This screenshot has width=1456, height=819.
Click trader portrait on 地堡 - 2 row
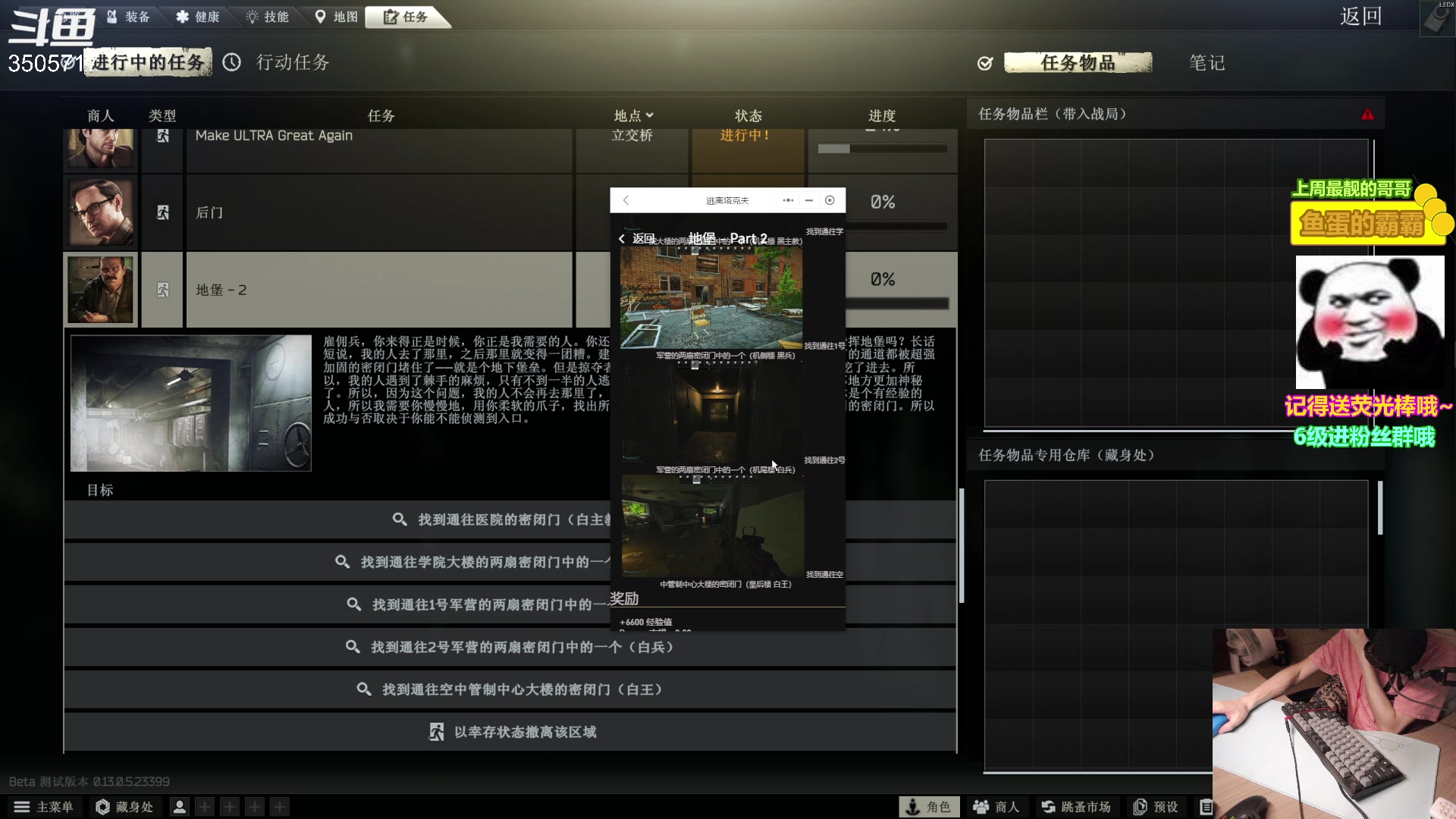(x=101, y=290)
